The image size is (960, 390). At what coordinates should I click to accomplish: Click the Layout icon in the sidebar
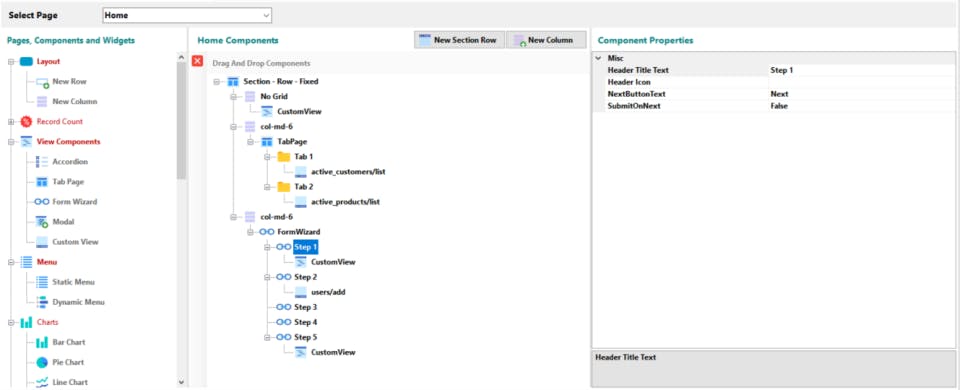coord(26,61)
